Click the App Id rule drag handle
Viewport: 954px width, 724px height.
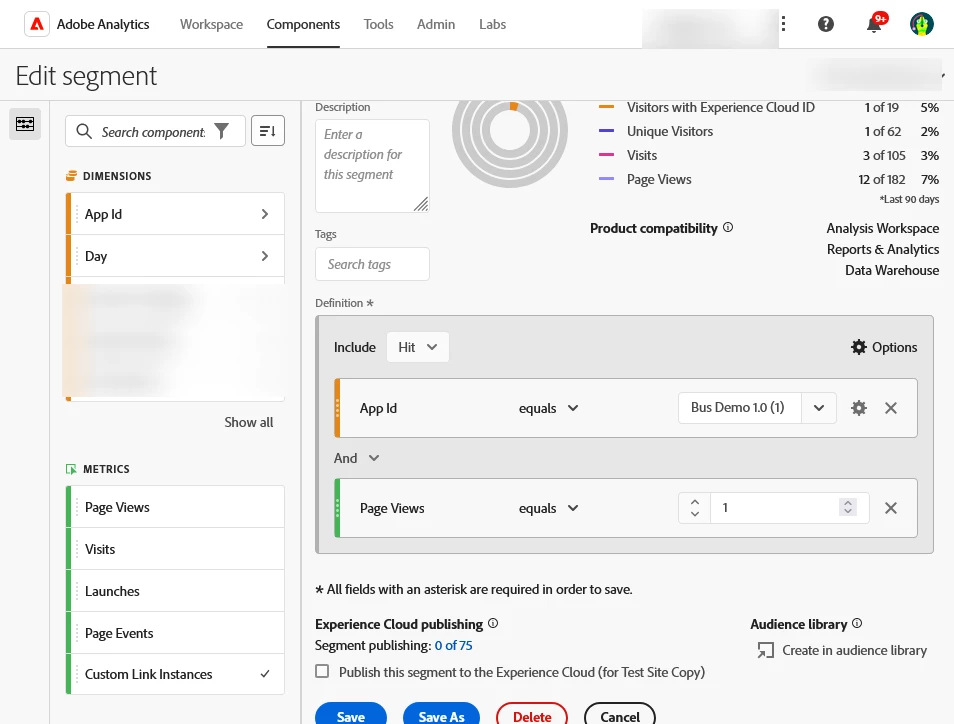(x=338, y=408)
